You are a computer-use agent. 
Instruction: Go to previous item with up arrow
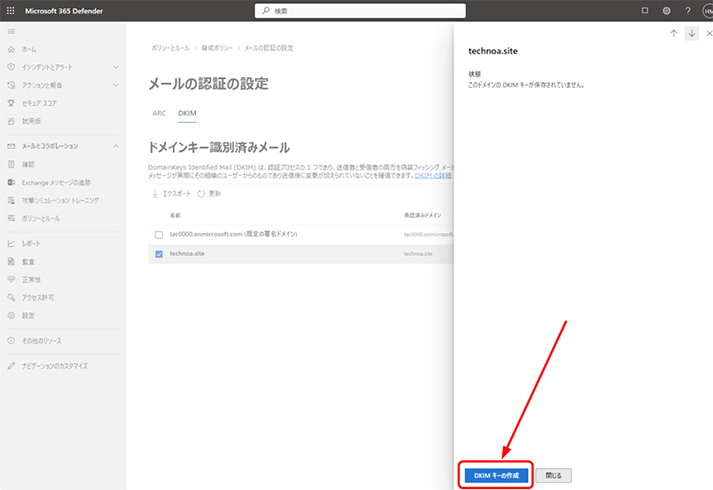click(x=673, y=33)
